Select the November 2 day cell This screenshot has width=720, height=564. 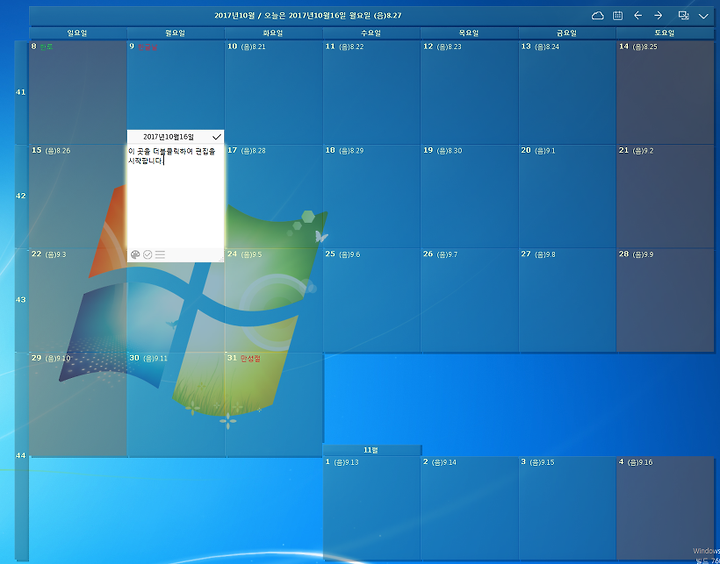click(x=469, y=508)
